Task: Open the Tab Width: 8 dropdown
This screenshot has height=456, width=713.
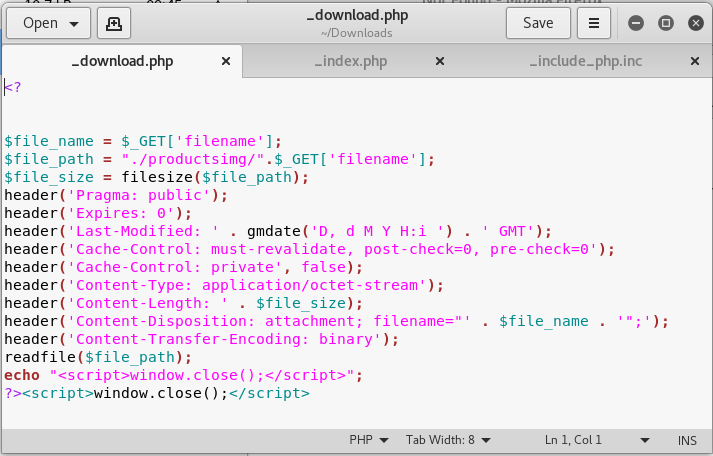Action: tap(448, 440)
